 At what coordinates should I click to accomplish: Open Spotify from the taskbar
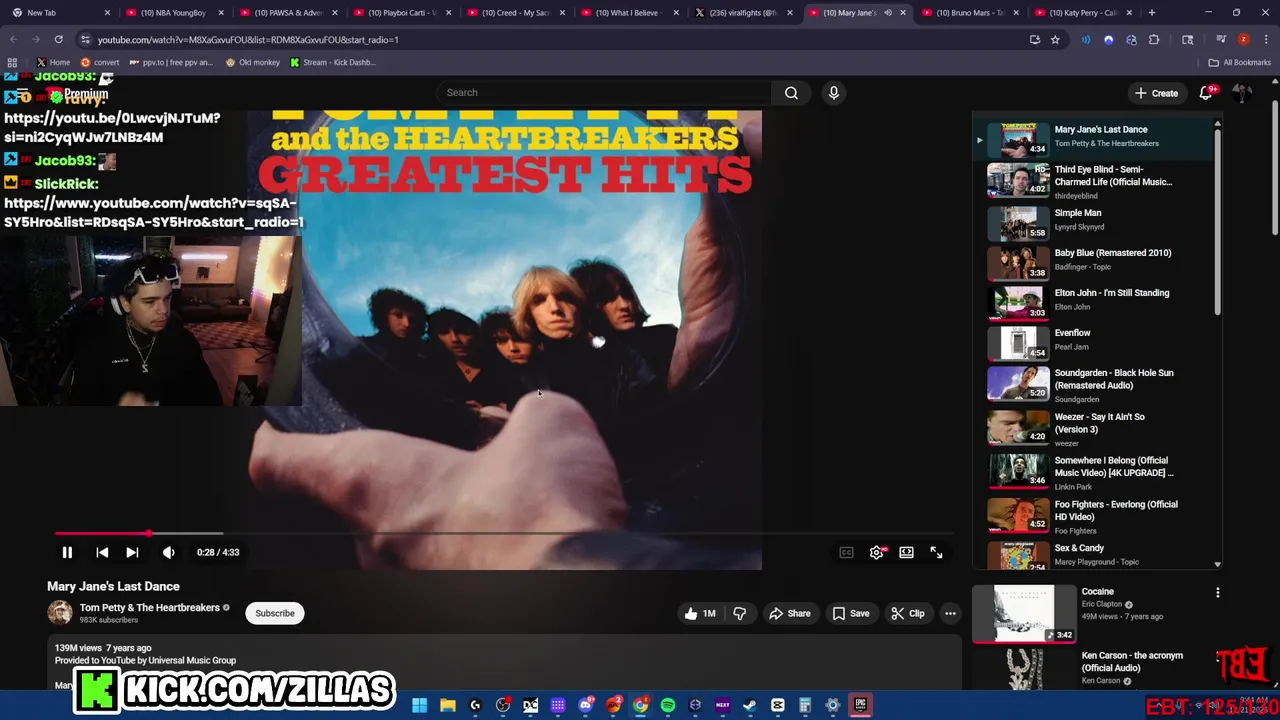click(668, 705)
